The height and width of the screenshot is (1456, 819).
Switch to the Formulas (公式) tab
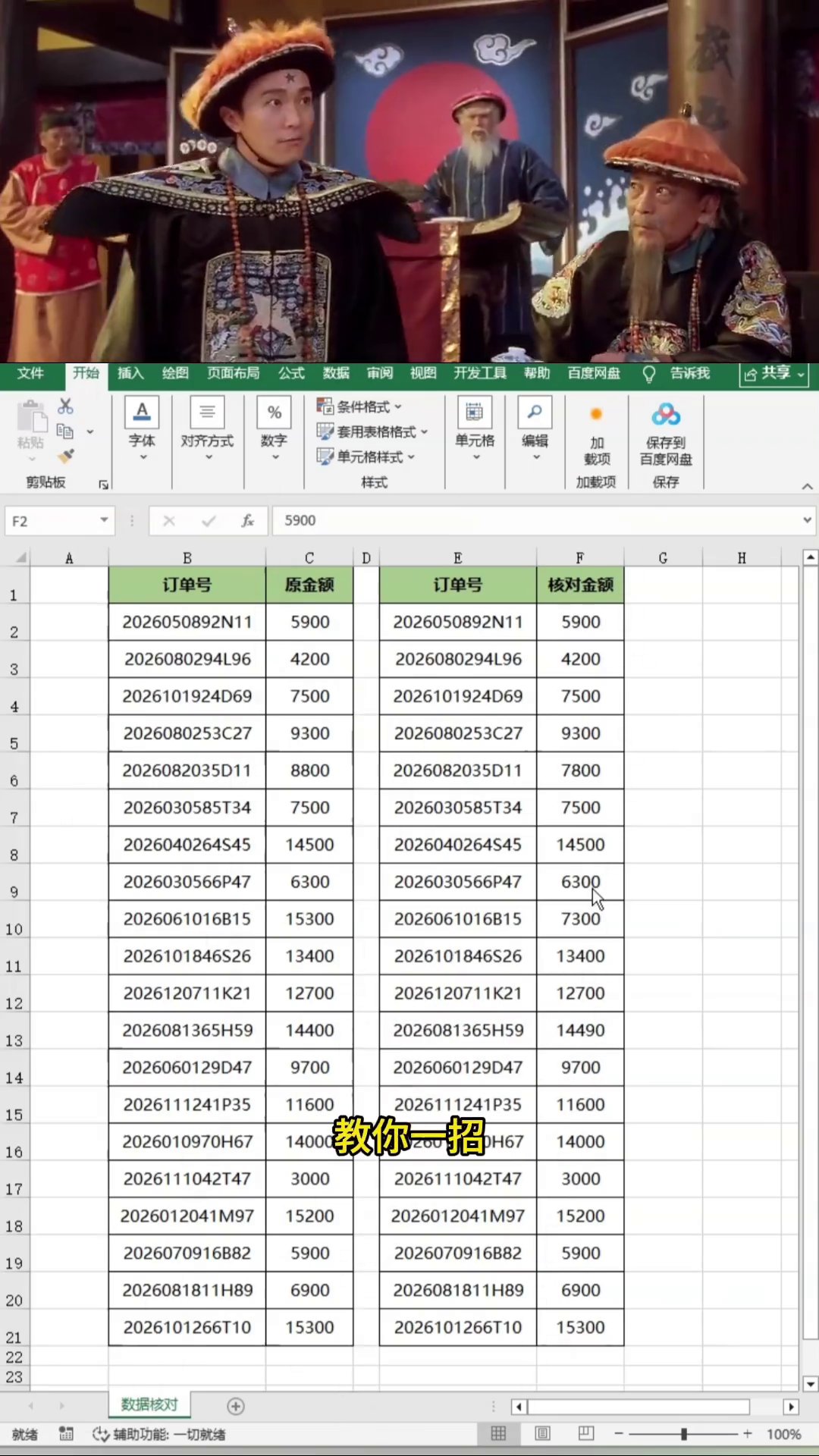tap(291, 373)
